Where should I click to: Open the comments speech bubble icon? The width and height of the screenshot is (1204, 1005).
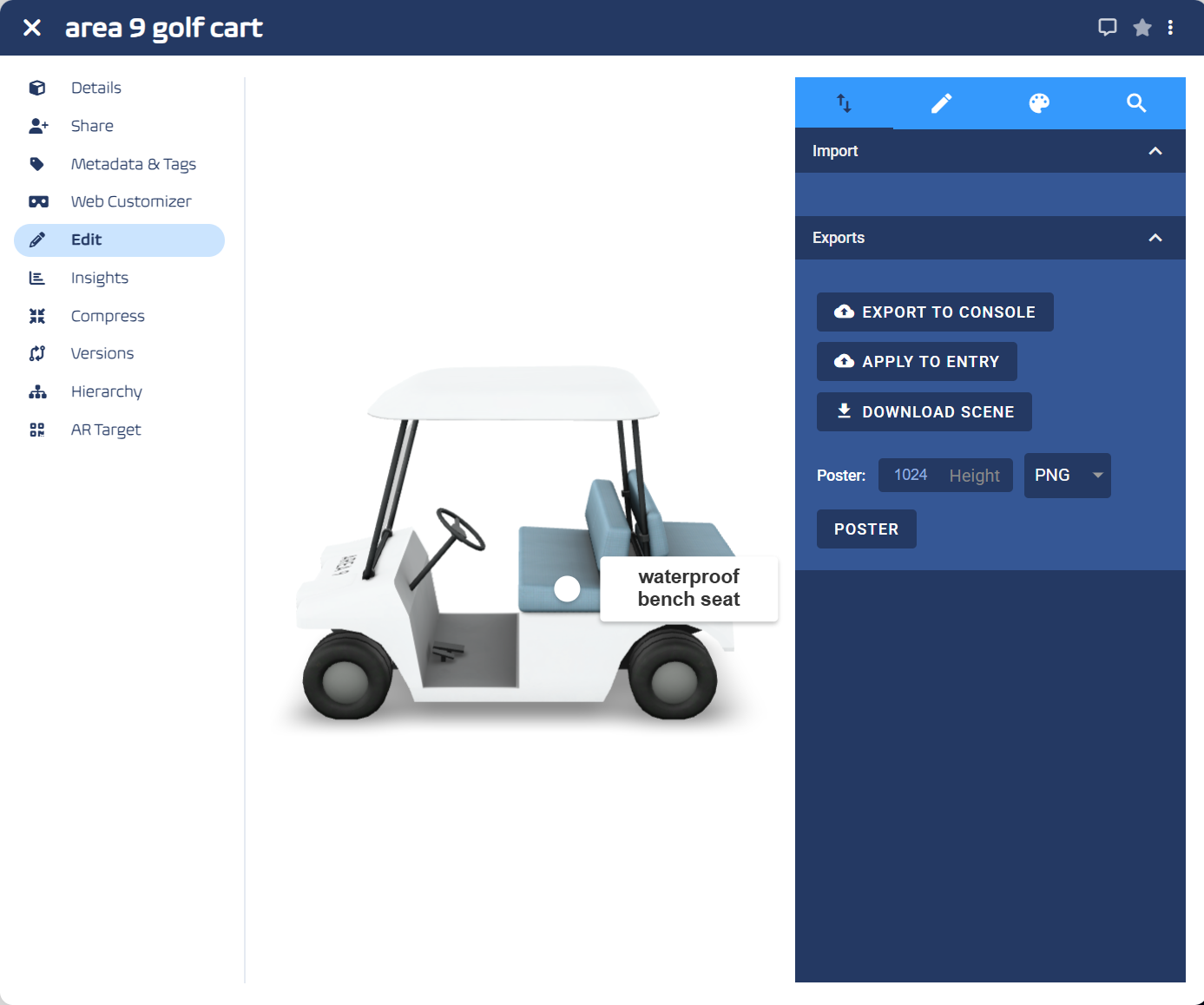pyautogui.click(x=1107, y=28)
